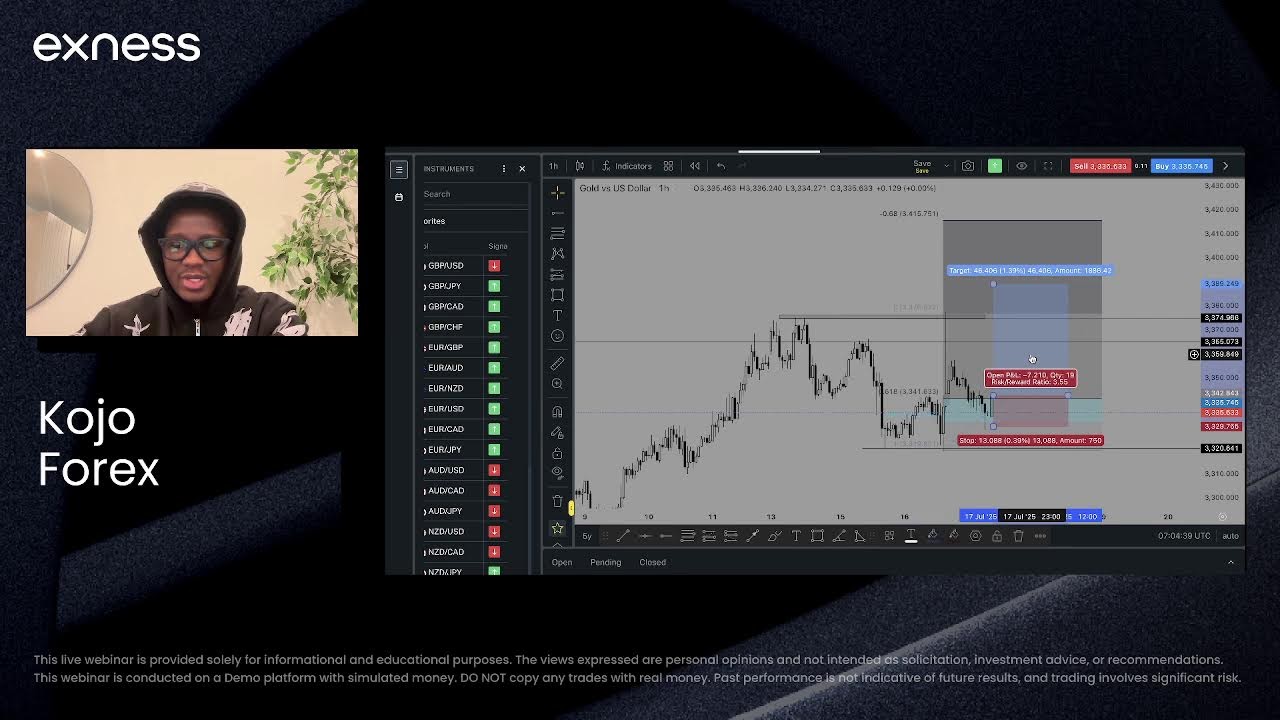
Task: Open the emoji icons tool
Action: tap(557, 336)
